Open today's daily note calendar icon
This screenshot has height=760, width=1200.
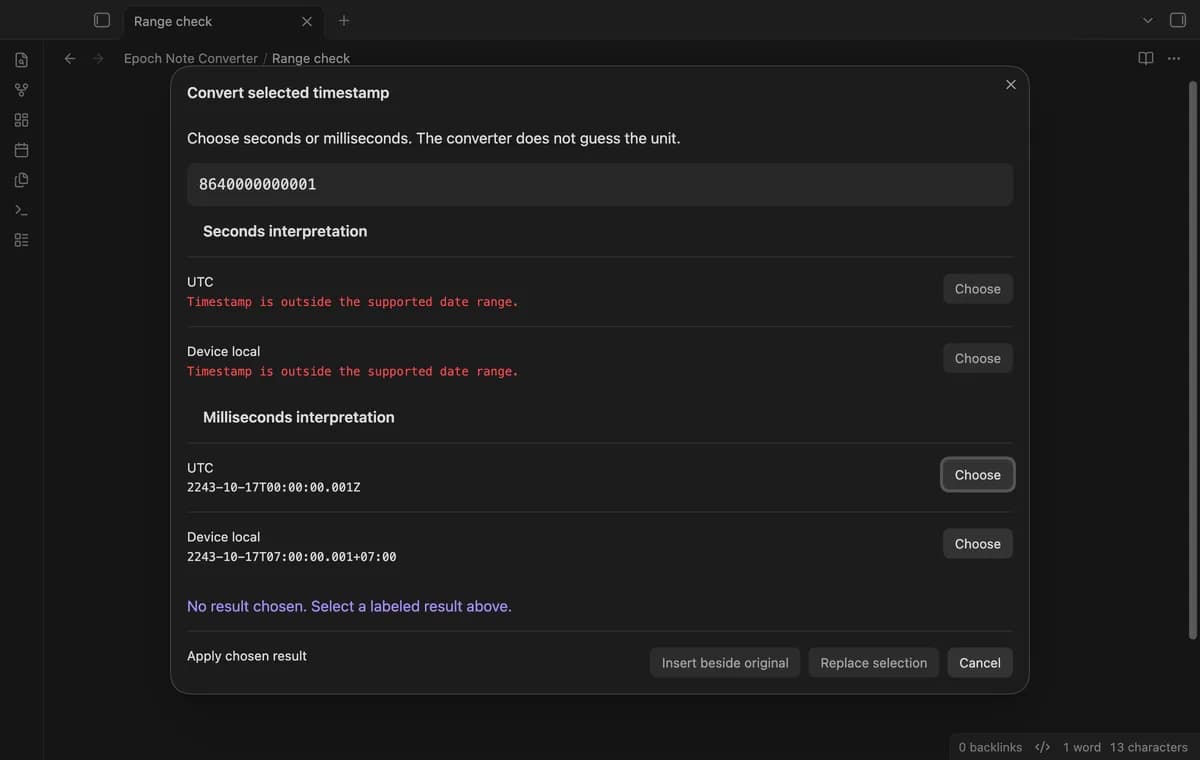click(x=21, y=150)
